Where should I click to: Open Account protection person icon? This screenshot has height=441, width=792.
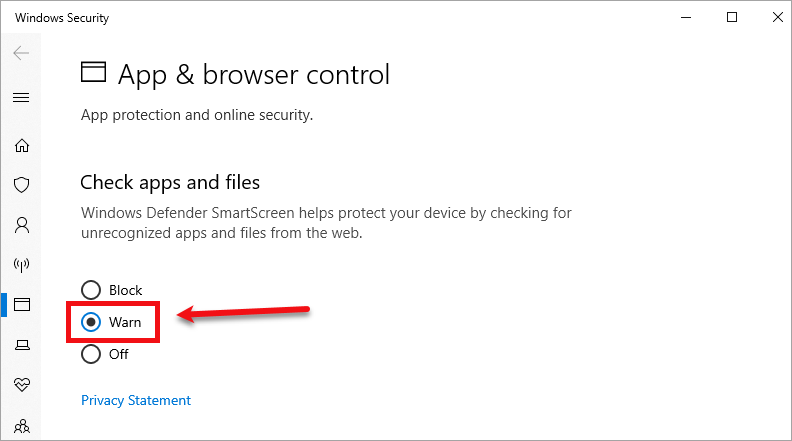click(21, 225)
